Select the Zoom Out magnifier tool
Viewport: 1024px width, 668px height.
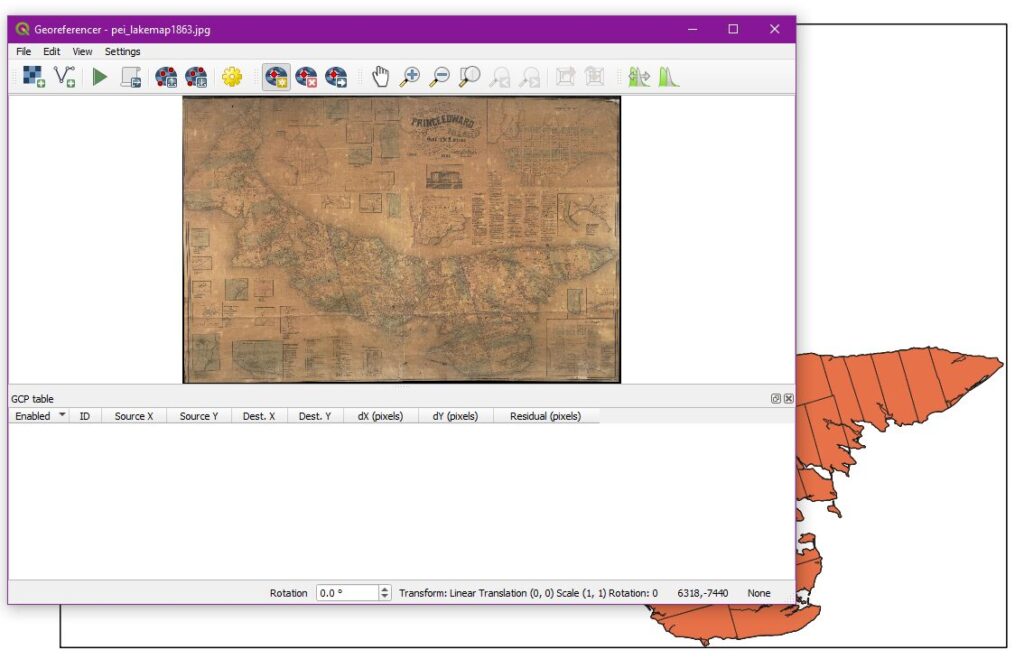point(440,77)
